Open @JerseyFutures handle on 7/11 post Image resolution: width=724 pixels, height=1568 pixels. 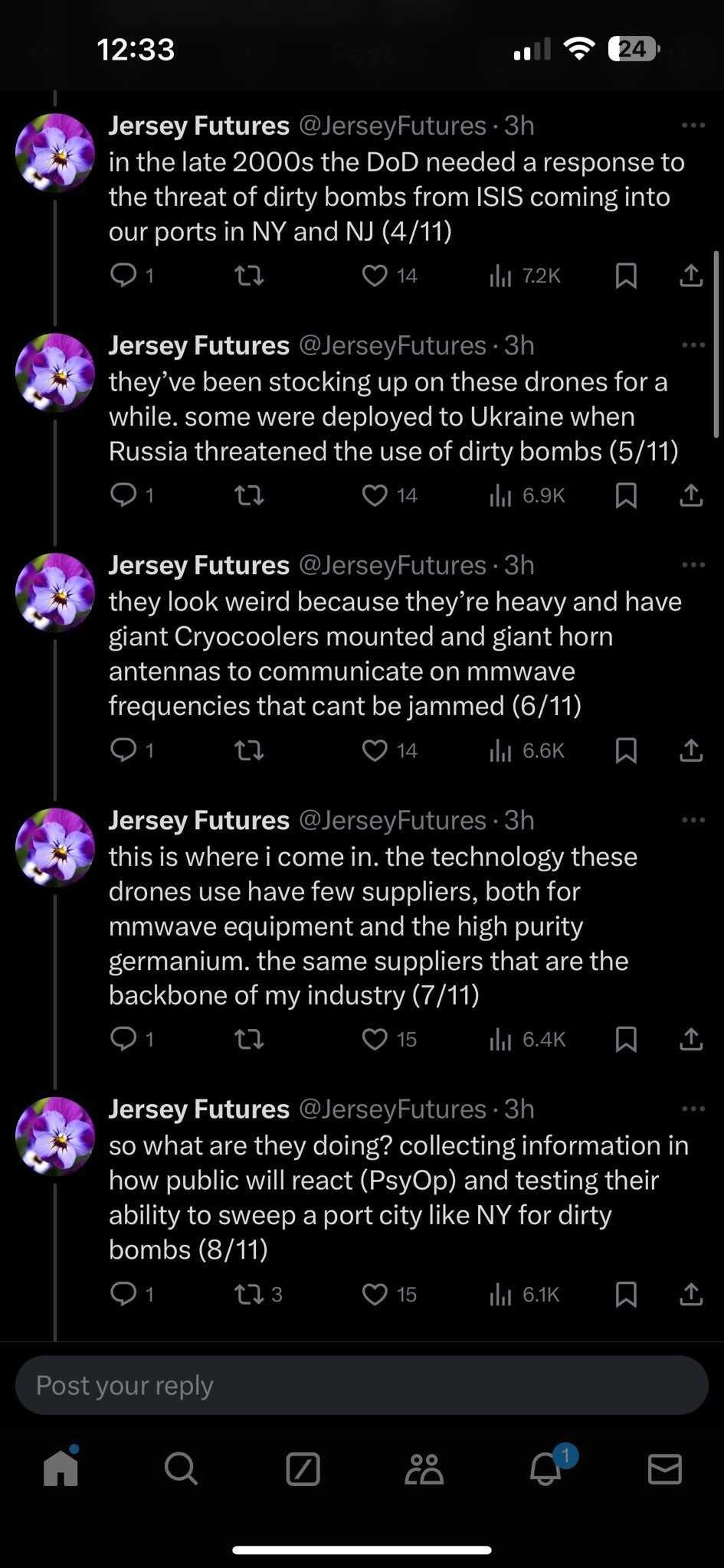click(391, 821)
